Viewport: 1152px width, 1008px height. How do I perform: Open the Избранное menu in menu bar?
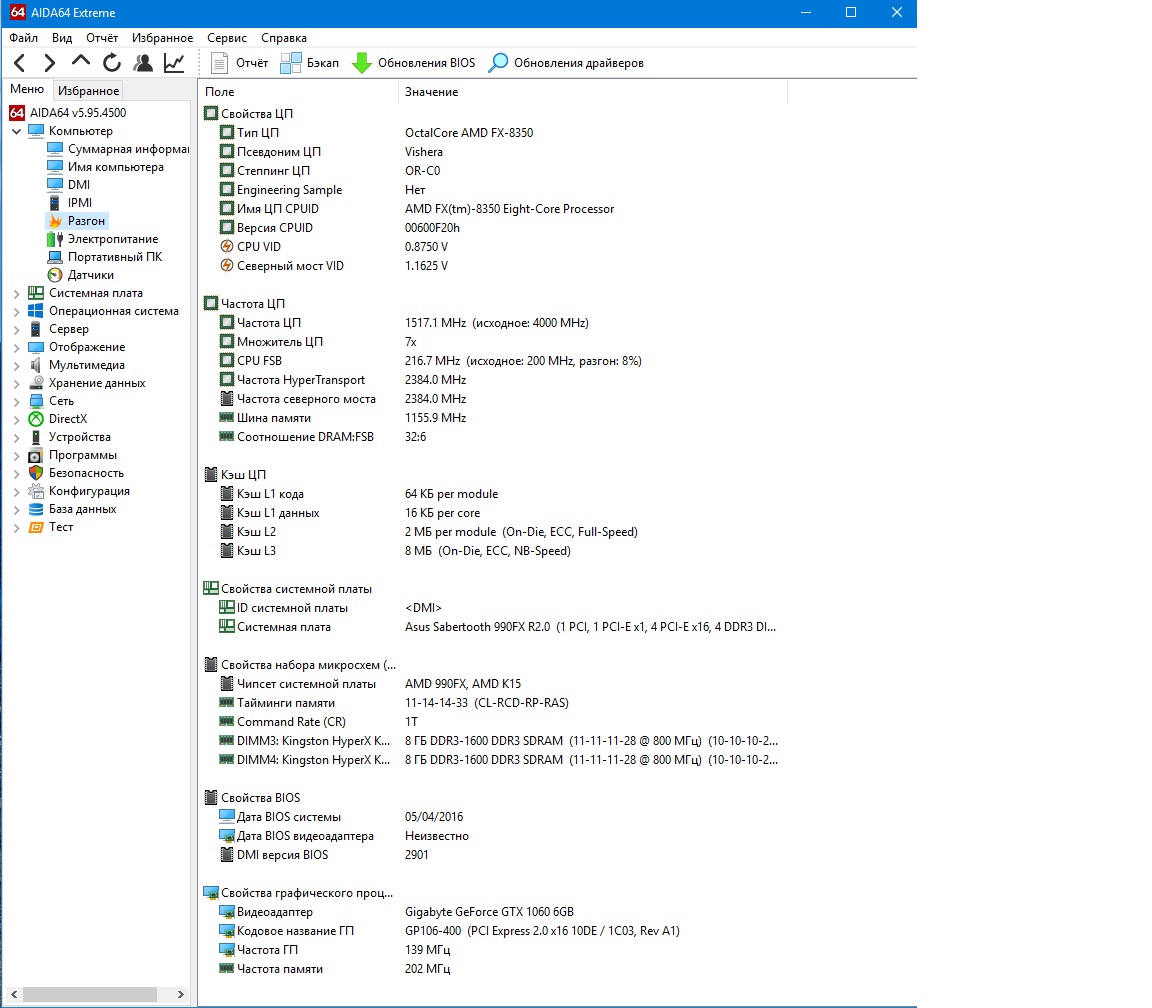162,37
